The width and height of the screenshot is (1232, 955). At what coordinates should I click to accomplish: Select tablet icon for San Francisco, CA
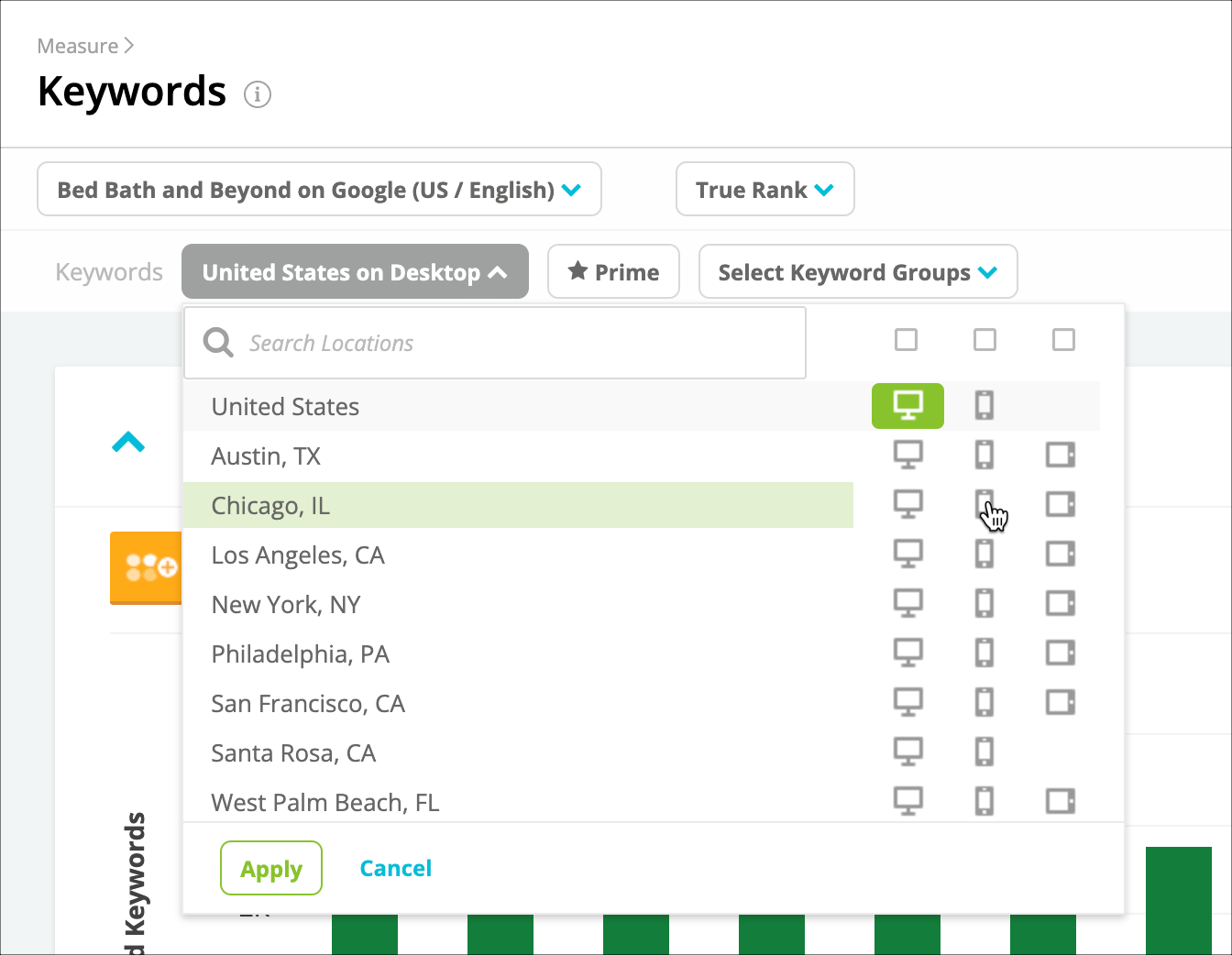pos(1061,703)
